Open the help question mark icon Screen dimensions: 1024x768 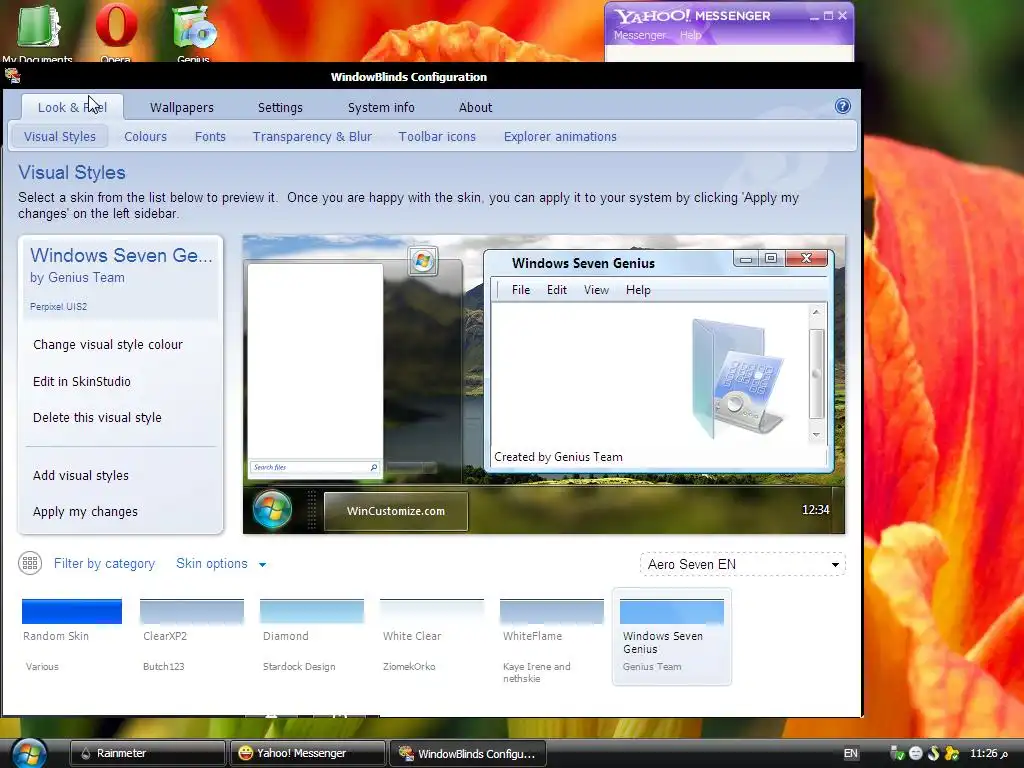coord(842,106)
